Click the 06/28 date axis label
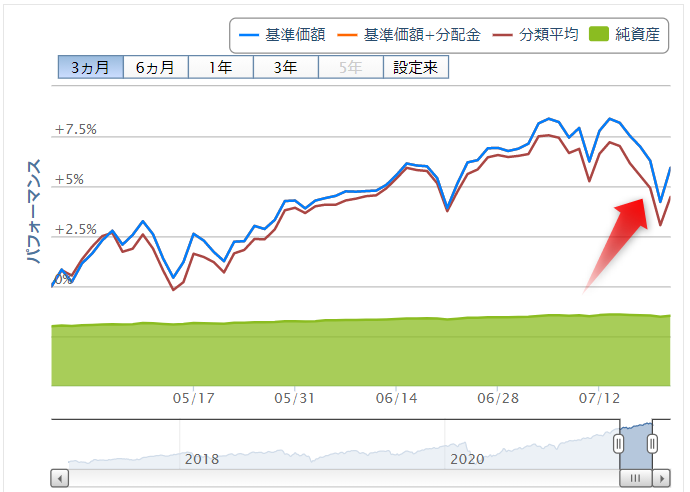The width and height of the screenshot is (690, 492). pyautogui.click(x=498, y=398)
